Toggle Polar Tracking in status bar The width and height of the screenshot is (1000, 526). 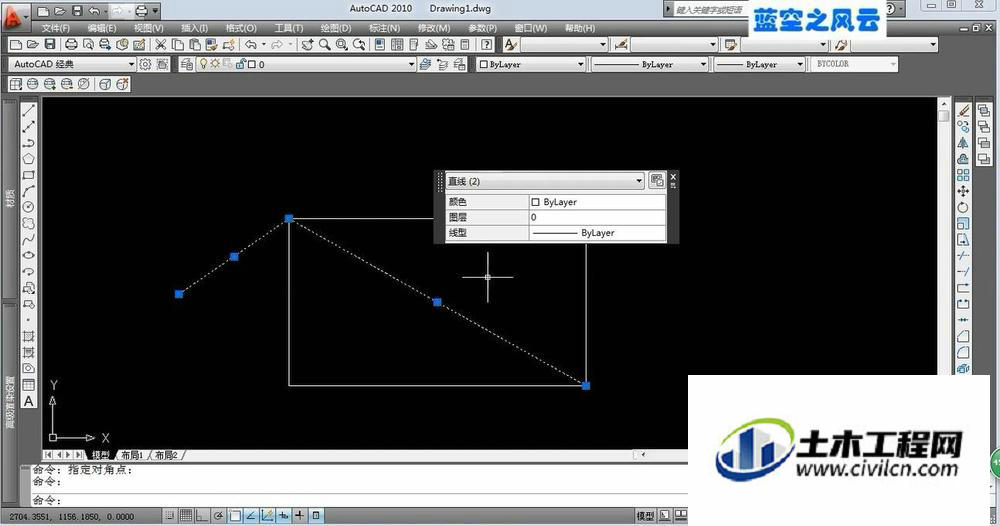point(218,515)
